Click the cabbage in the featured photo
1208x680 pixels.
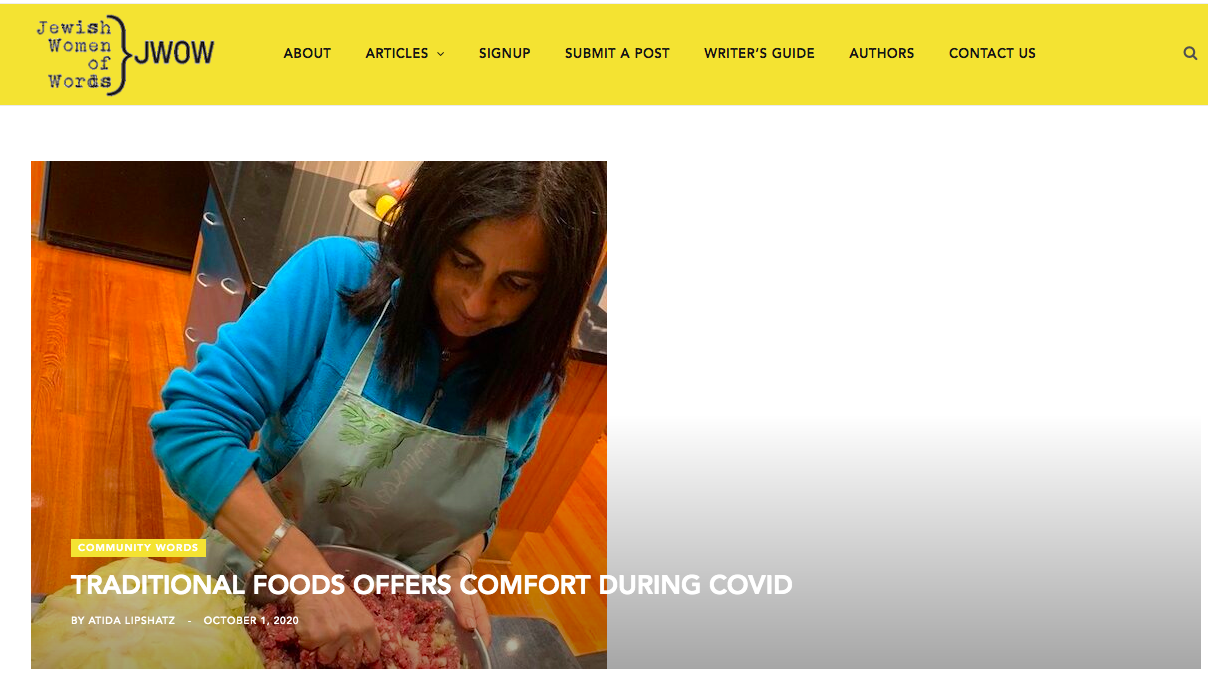(x=140, y=630)
